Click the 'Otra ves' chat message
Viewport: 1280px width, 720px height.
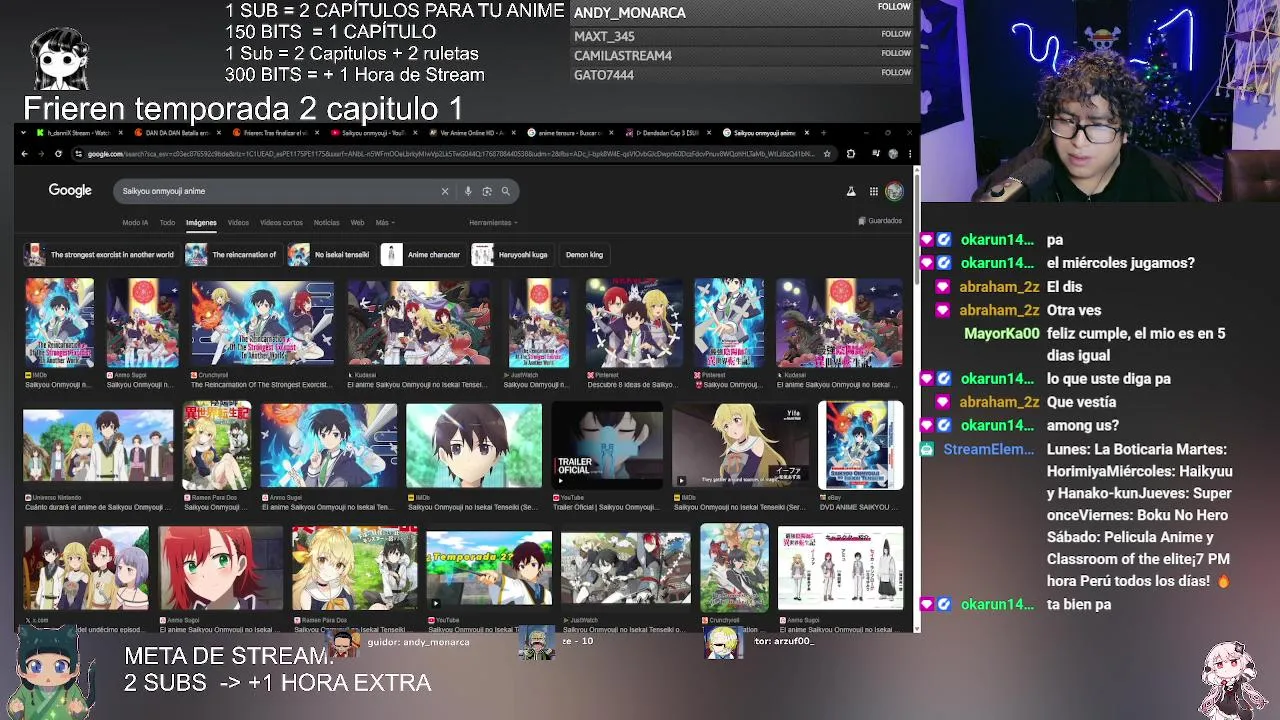tap(1074, 310)
